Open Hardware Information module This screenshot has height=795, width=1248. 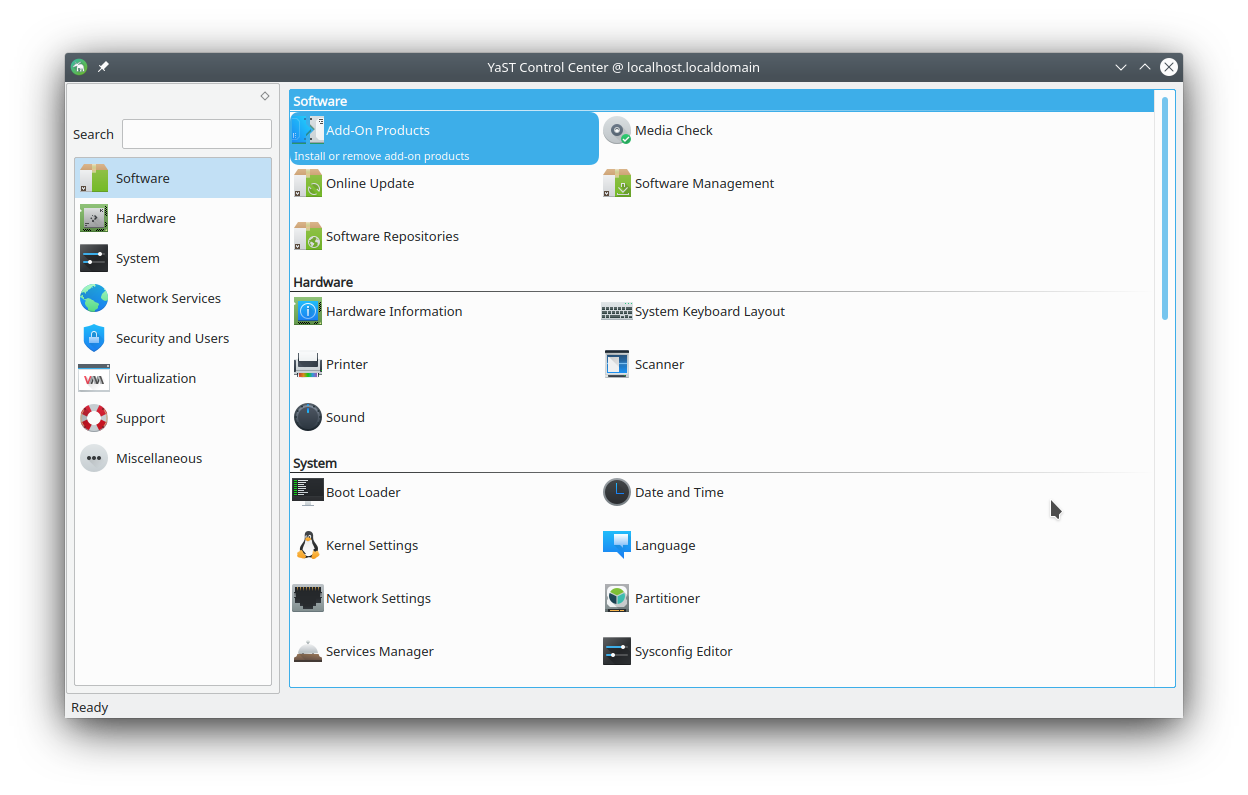(x=393, y=312)
